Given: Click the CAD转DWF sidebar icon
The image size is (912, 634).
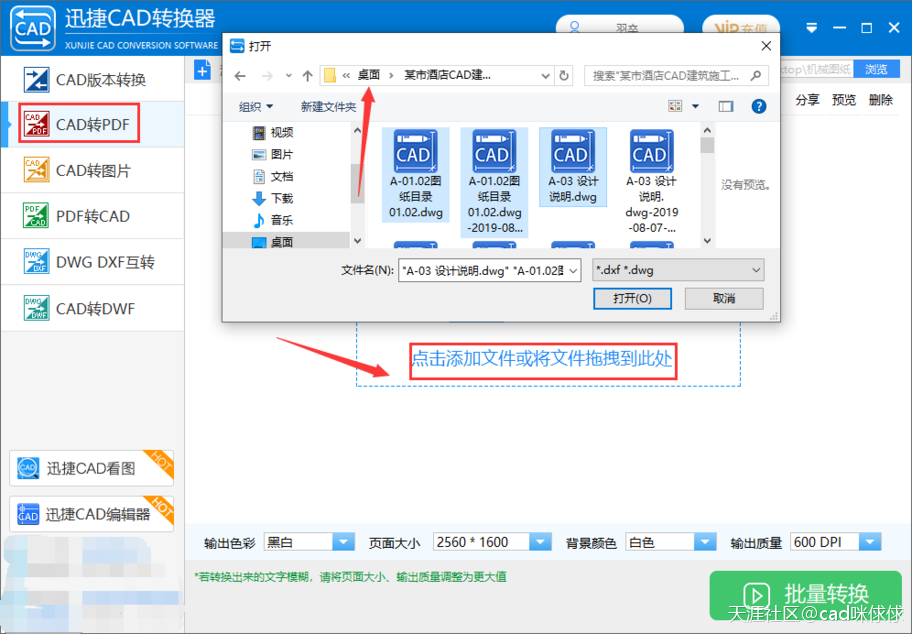Looking at the screenshot, I should click(x=36, y=308).
